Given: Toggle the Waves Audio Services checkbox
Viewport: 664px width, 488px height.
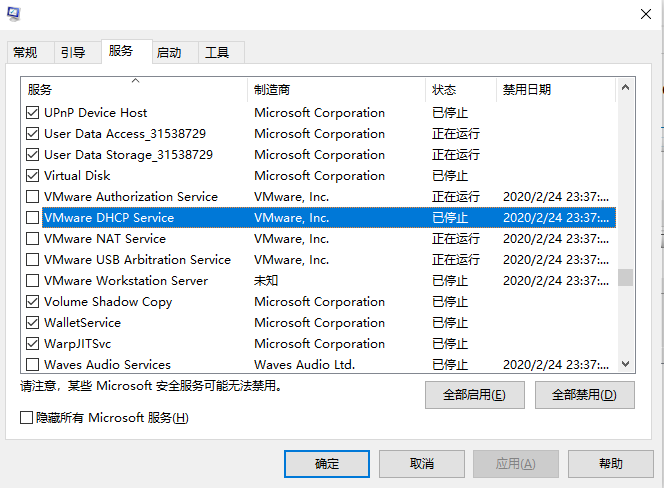Looking at the screenshot, I should tap(33, 365).
